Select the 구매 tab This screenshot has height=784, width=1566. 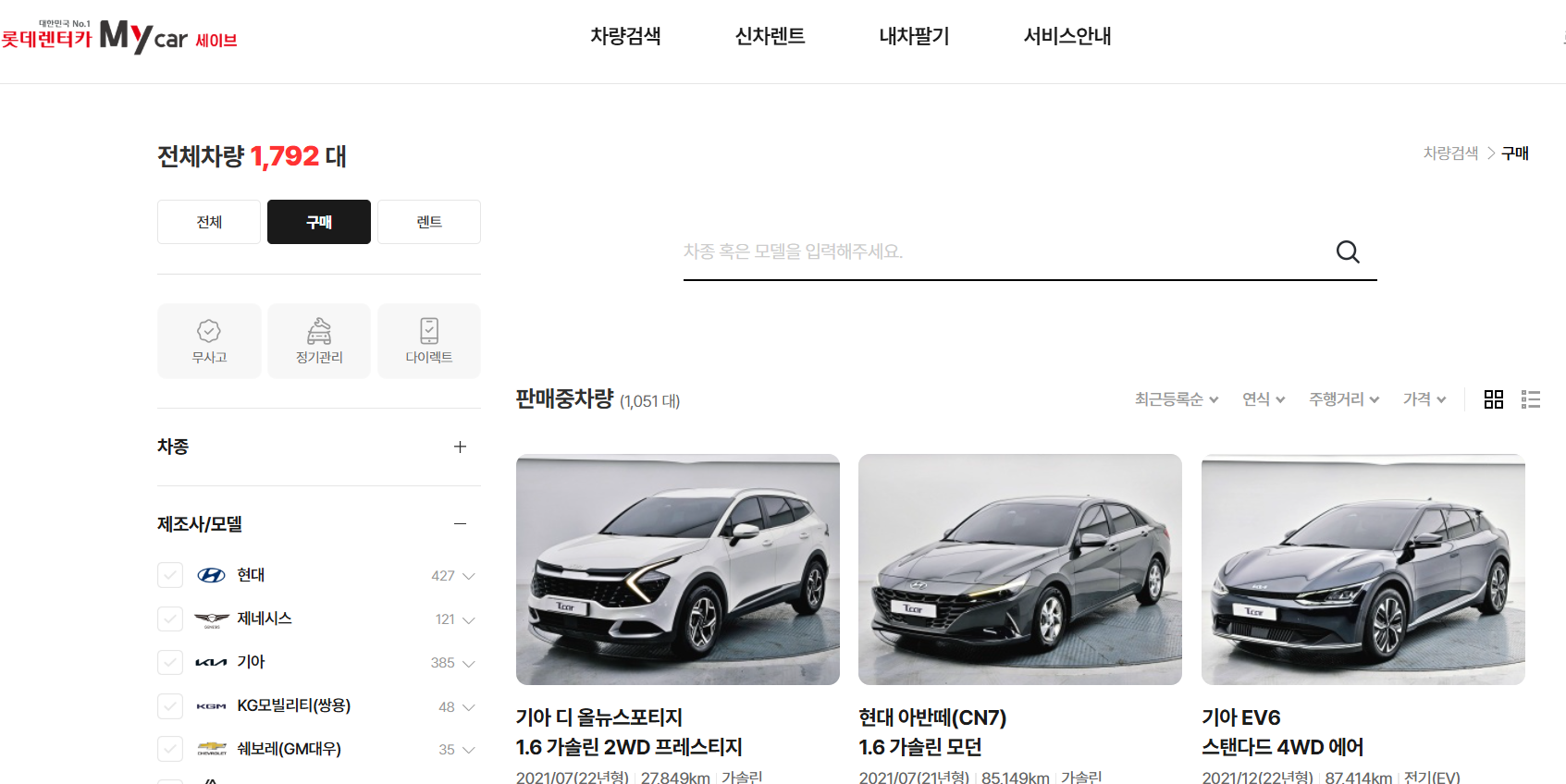pyautogui.click(x=319, y=222)
